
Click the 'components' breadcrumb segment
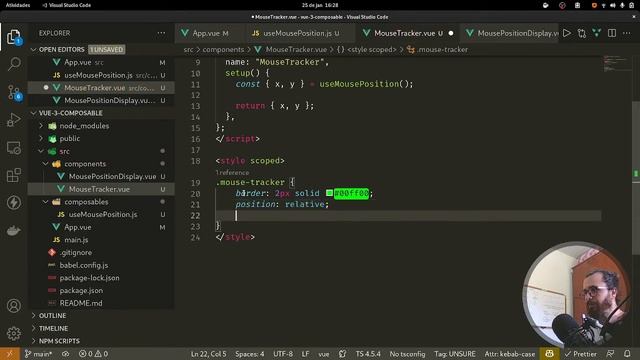click(223, 49)
